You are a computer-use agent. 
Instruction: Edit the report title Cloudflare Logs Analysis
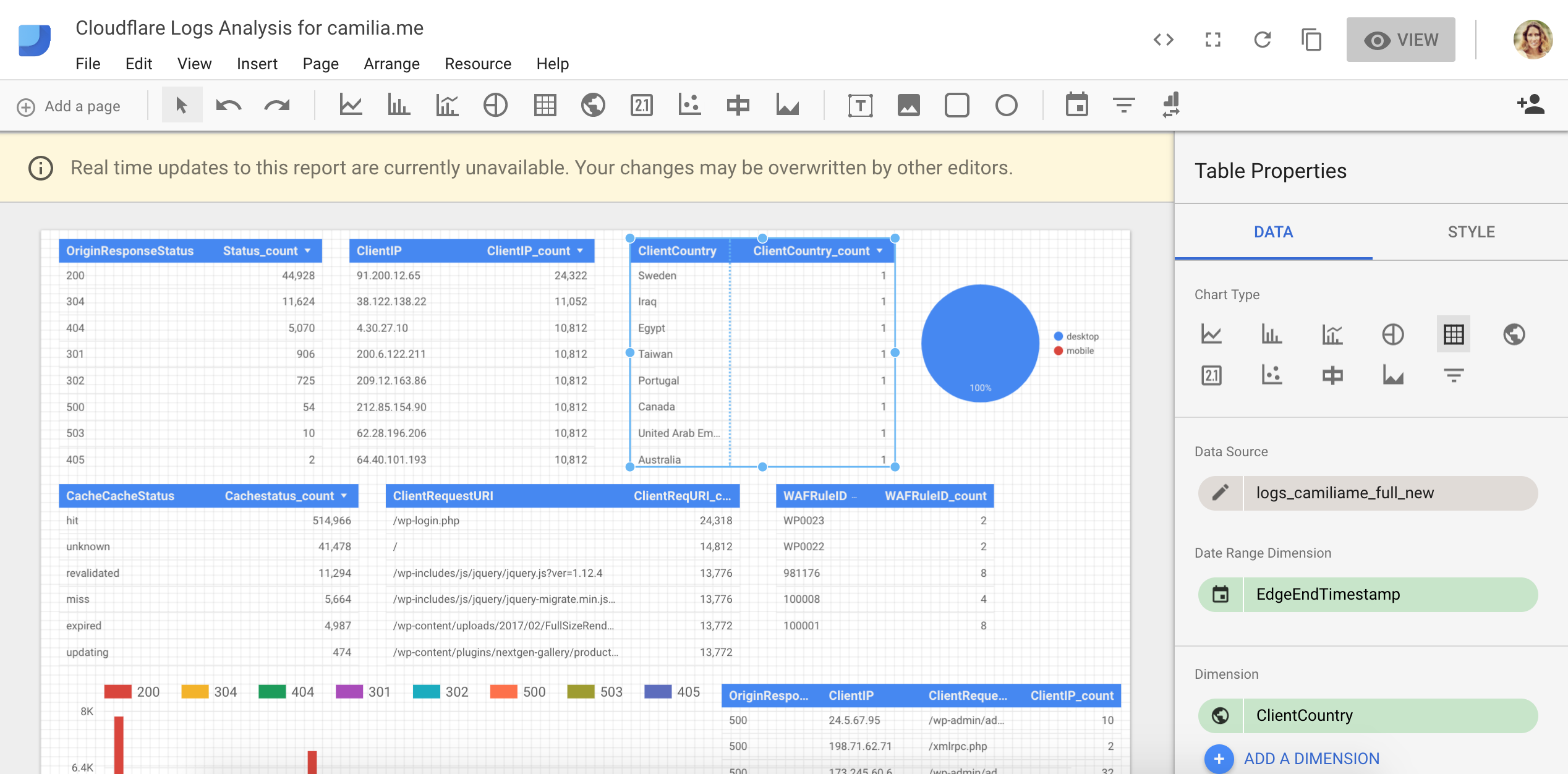(249, 28)
